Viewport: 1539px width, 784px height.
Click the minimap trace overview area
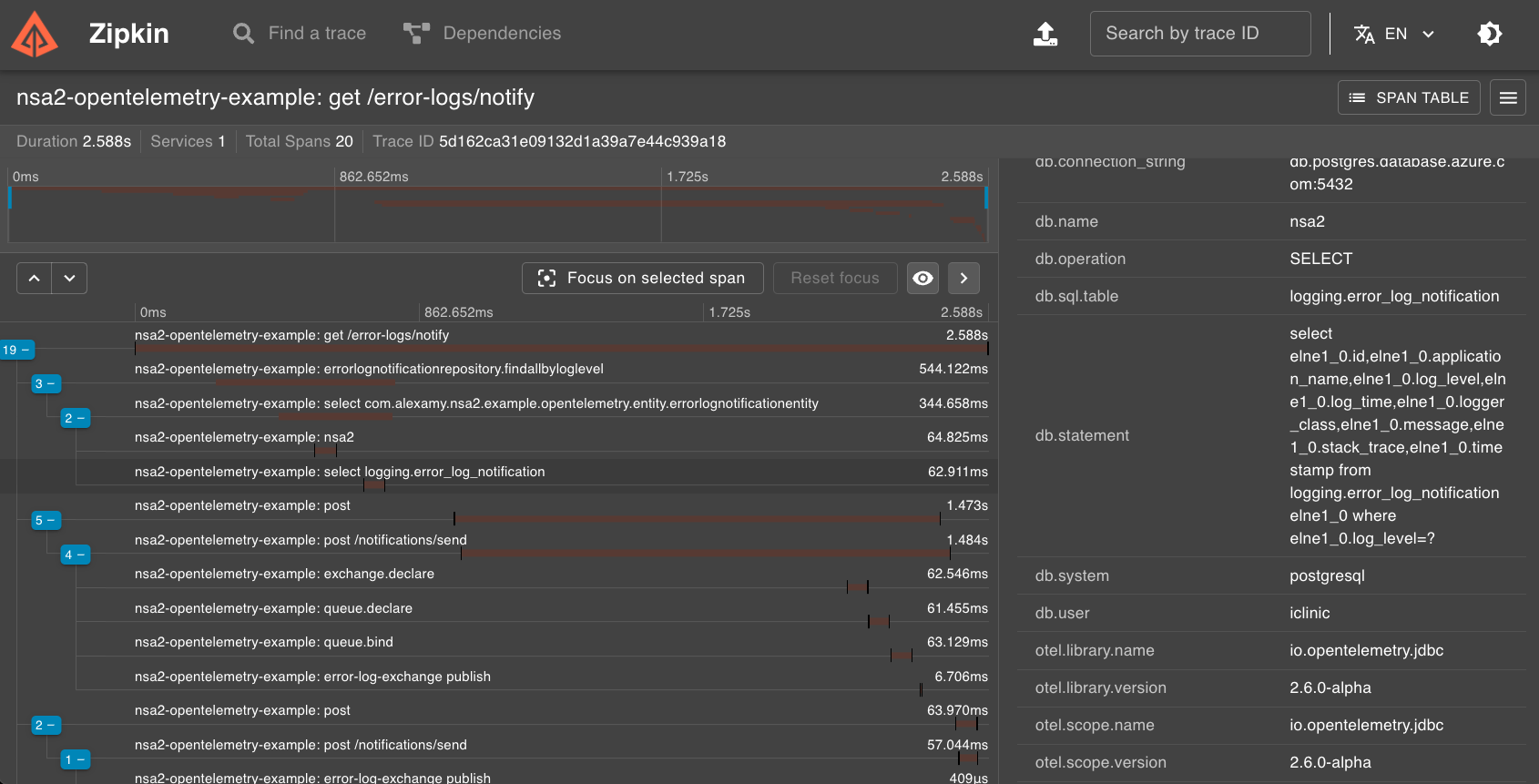click(x=497, y=214)
